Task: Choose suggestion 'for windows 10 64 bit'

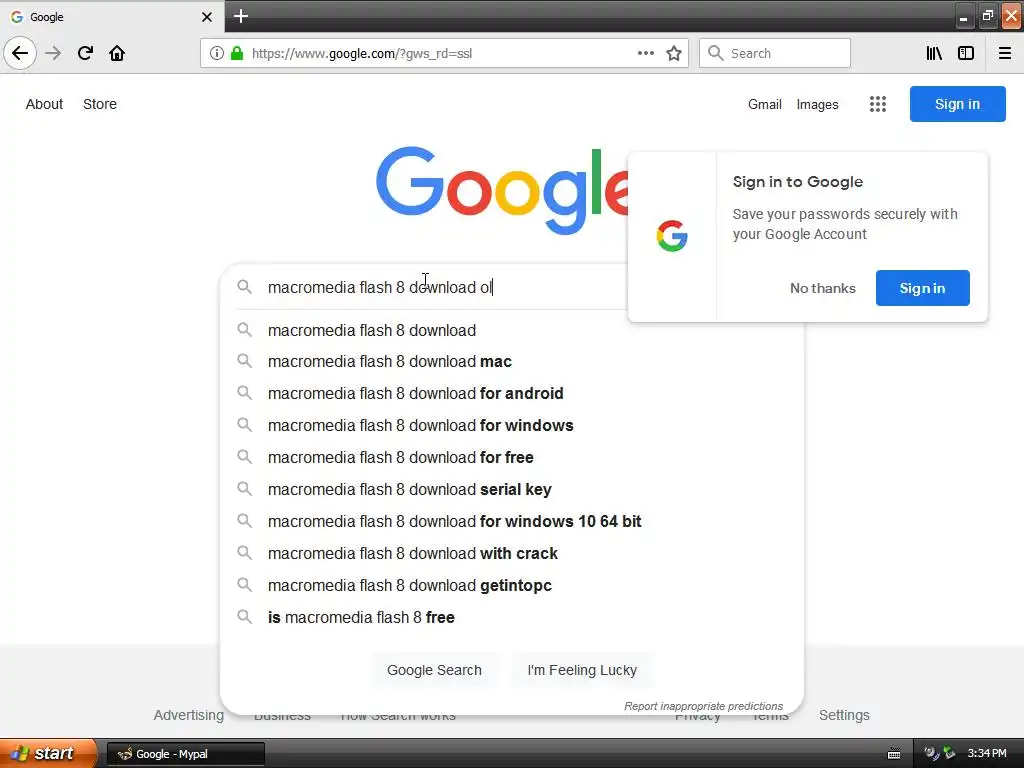Action: pyautogui.click(x=512, y=521)
